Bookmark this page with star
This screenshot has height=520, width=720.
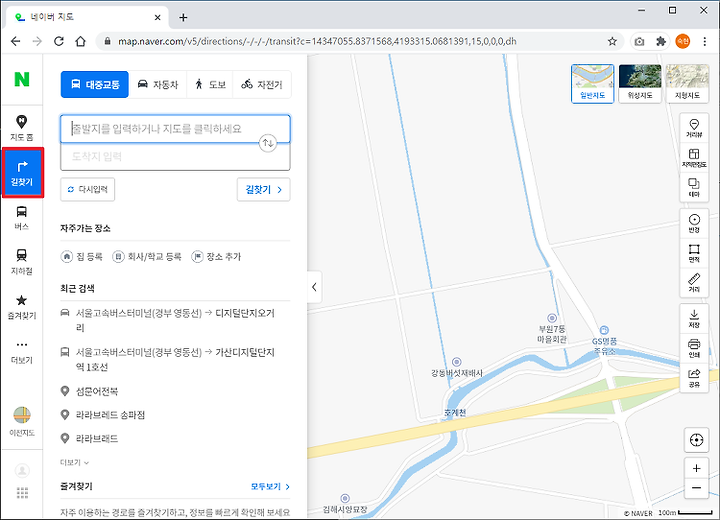point(612,41)
